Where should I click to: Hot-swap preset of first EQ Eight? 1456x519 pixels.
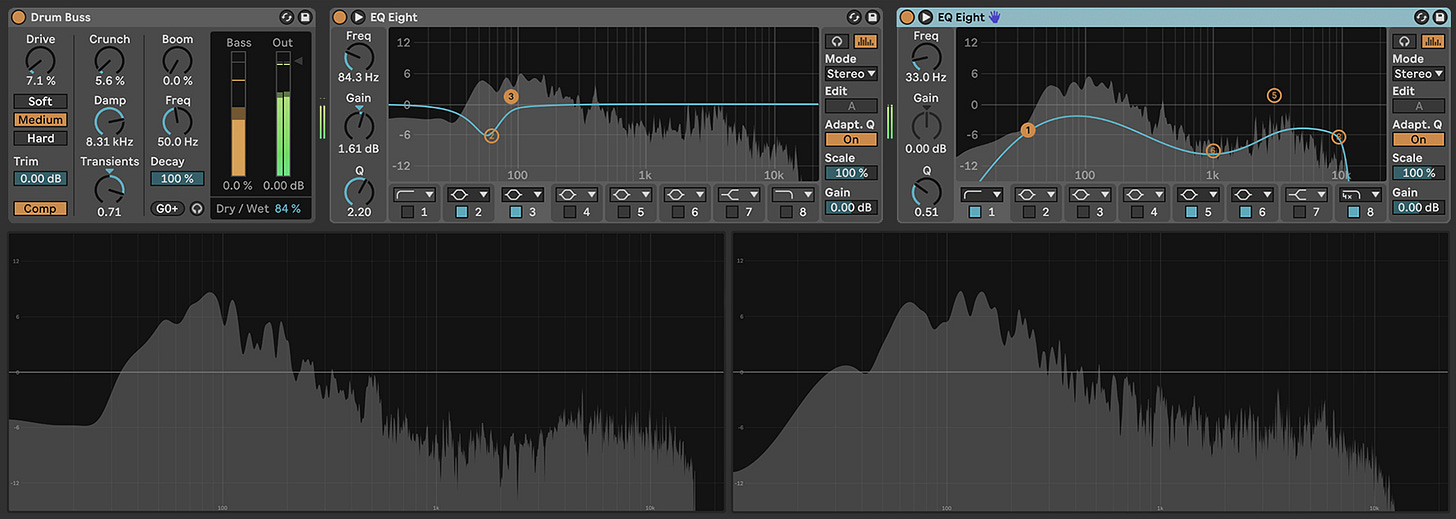[854, 17]
